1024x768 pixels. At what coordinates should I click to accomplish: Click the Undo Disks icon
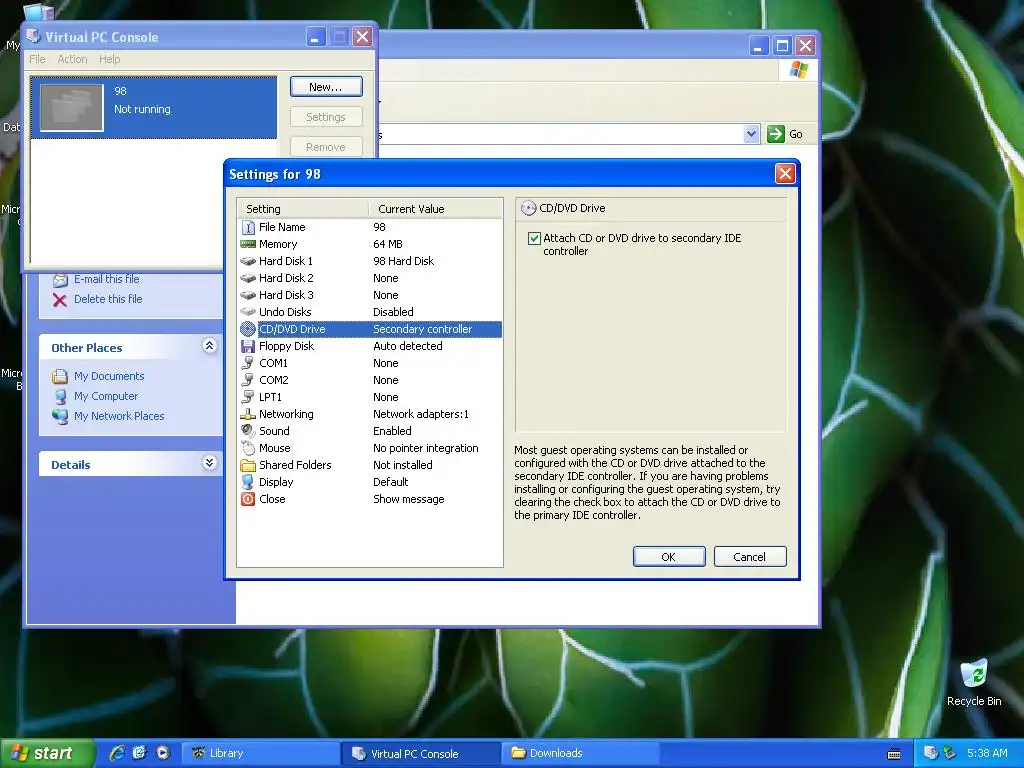(248, 312)
